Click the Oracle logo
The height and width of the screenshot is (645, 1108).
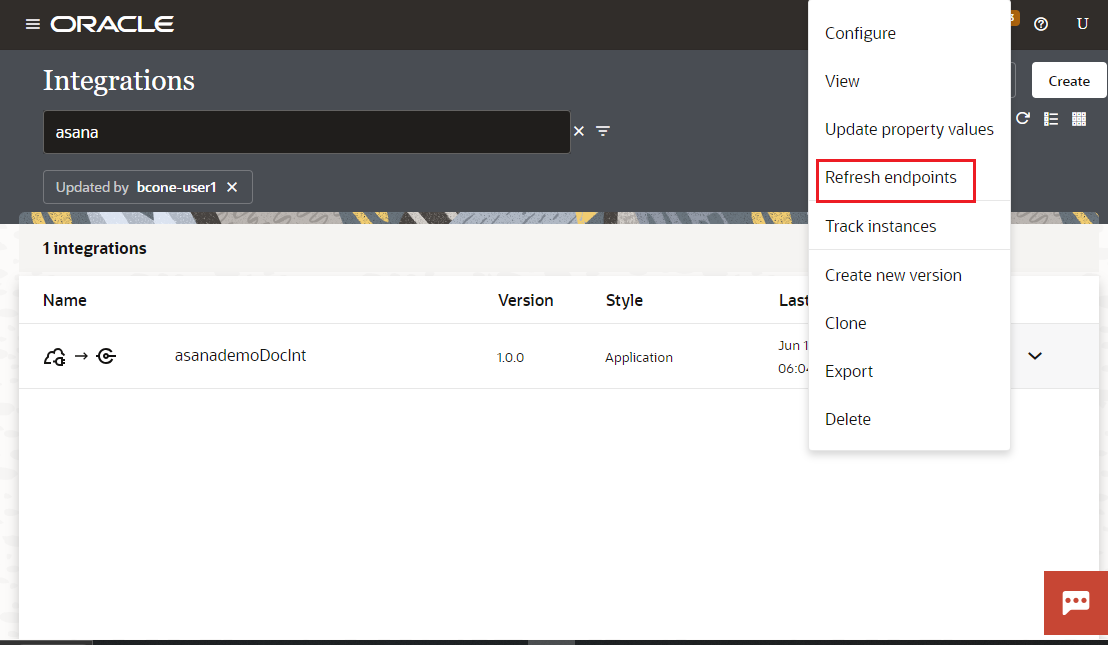pos(112,24)
